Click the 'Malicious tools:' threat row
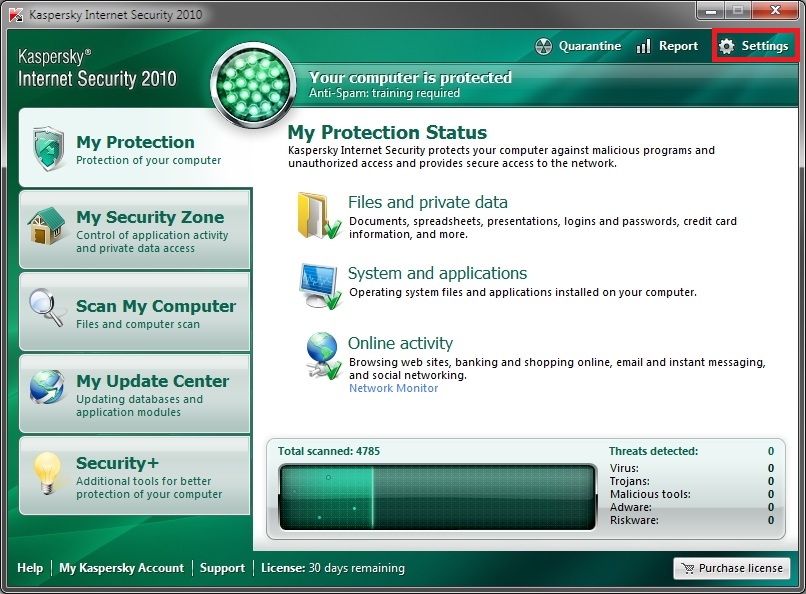Screen dimensions: 806x594 691,494
